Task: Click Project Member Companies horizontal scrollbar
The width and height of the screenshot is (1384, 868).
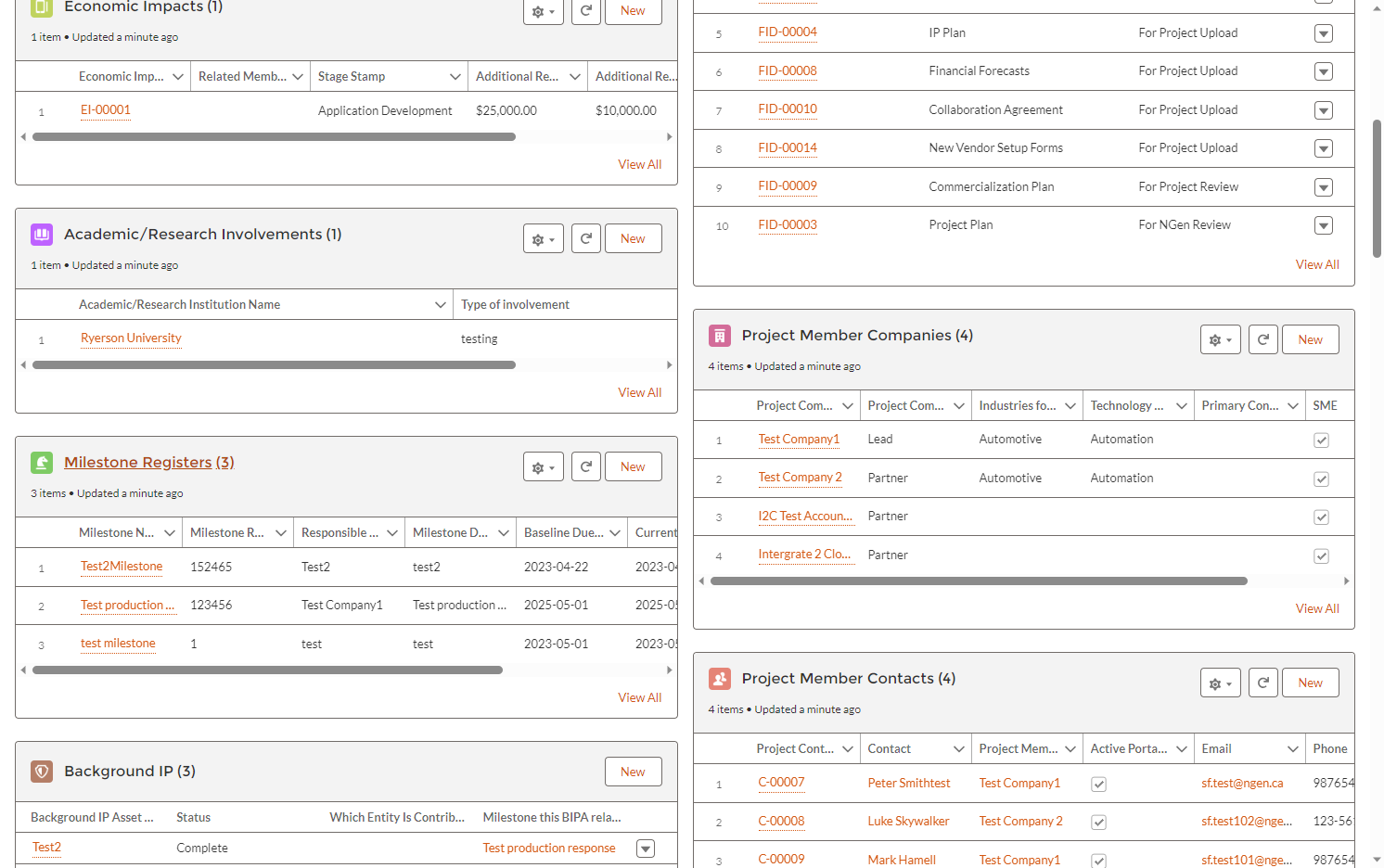Action: [979, 581]
